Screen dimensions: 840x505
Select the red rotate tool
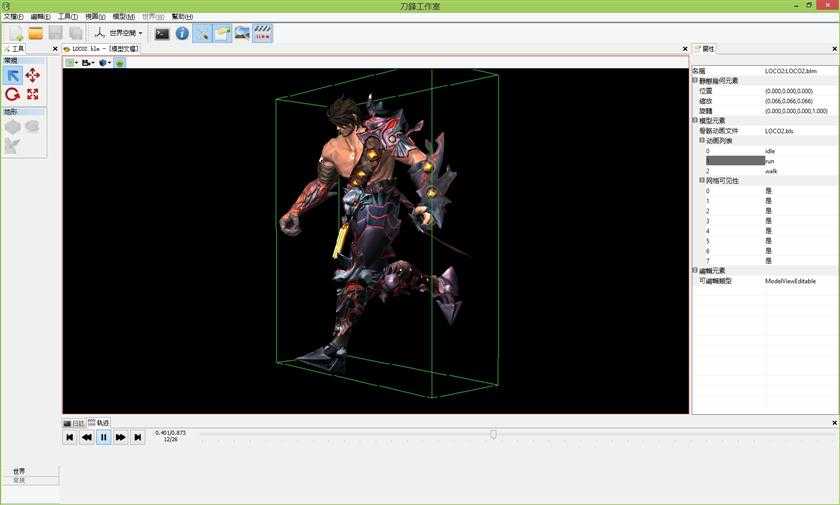pyautogui.click(x=13, y=95)
